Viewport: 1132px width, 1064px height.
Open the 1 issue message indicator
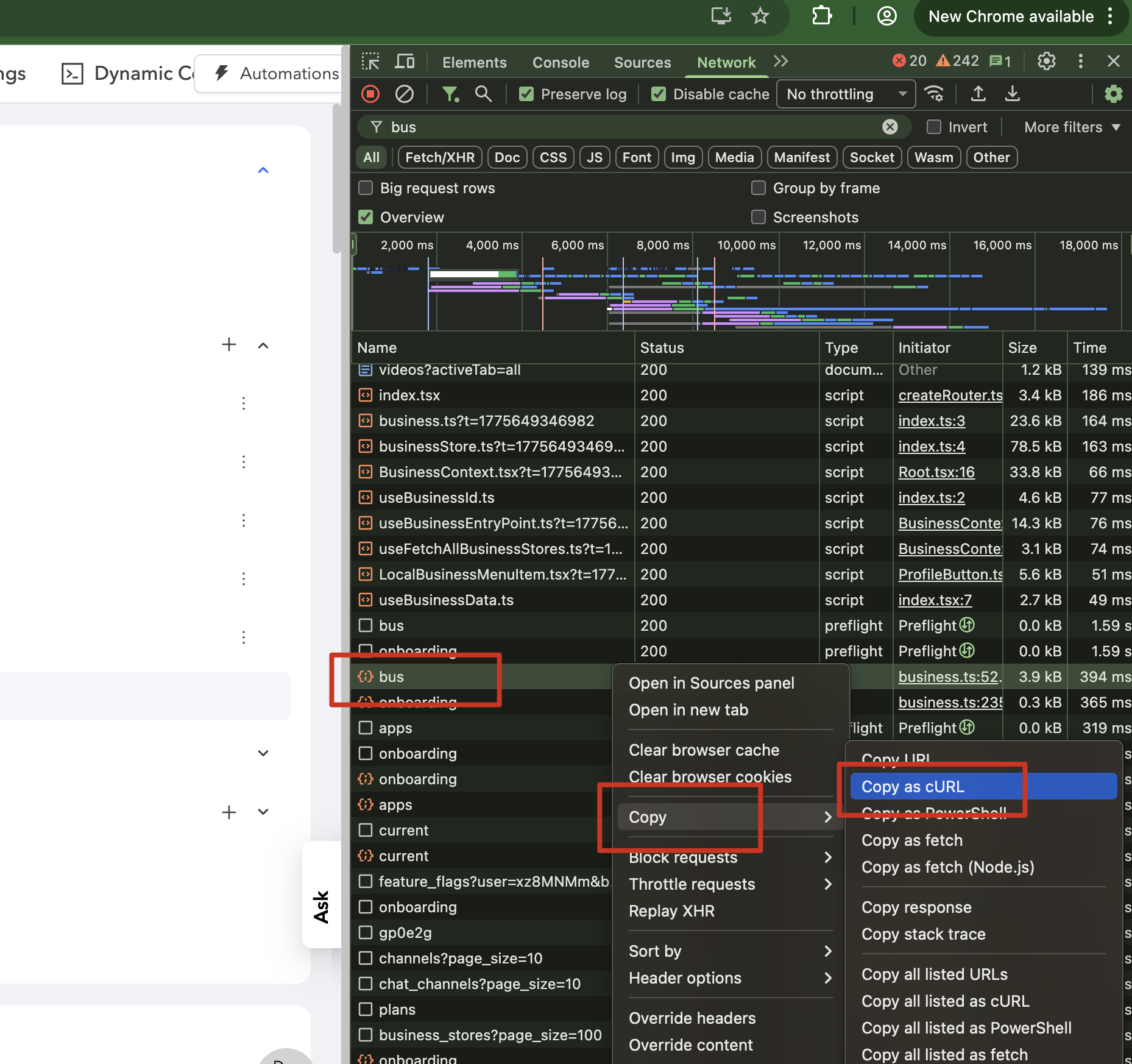[x=1000, y=61]
